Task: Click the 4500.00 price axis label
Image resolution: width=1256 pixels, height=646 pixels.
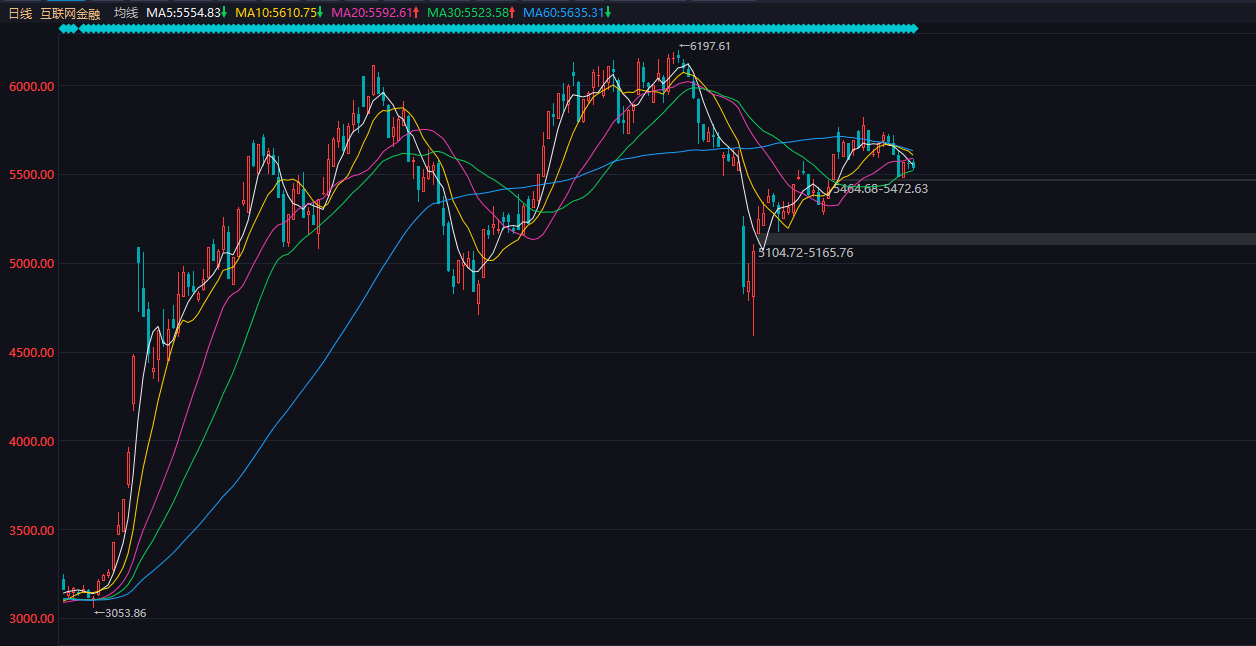Action: [32, 353]
